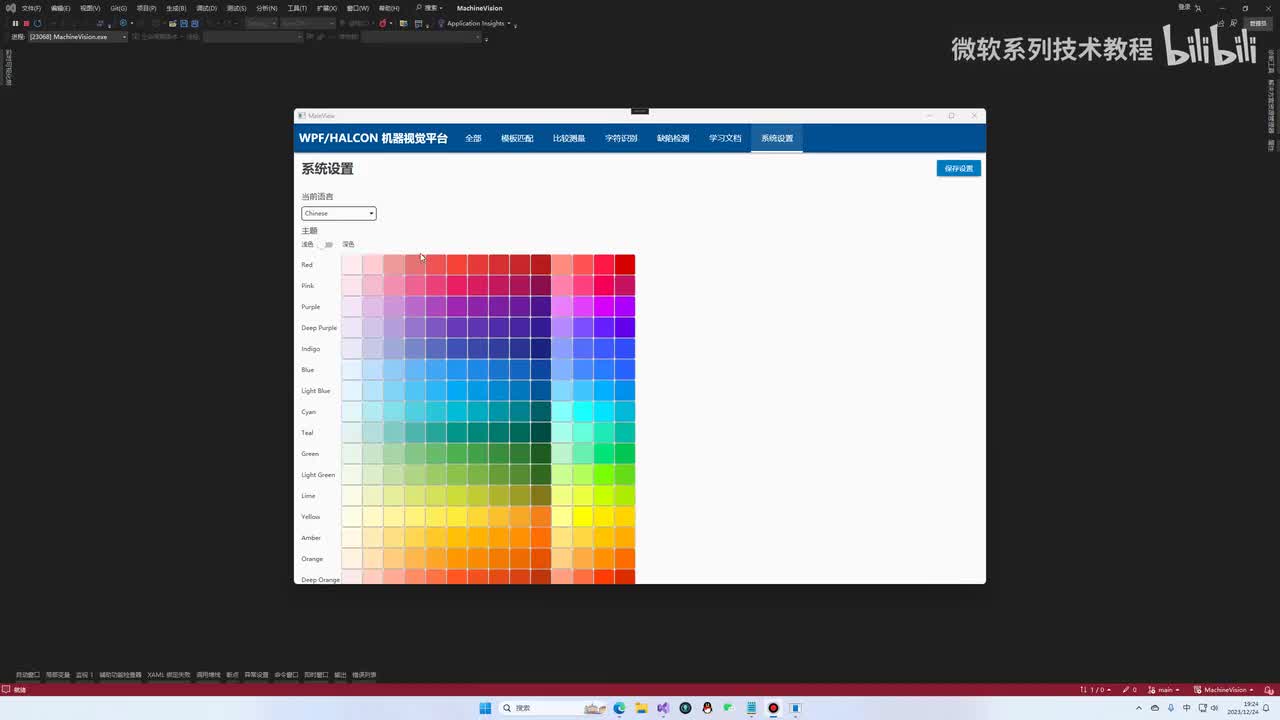1280x720 pixels.
Task: Toggle the light/dark theme switch
Action: (x=327, y=244)
